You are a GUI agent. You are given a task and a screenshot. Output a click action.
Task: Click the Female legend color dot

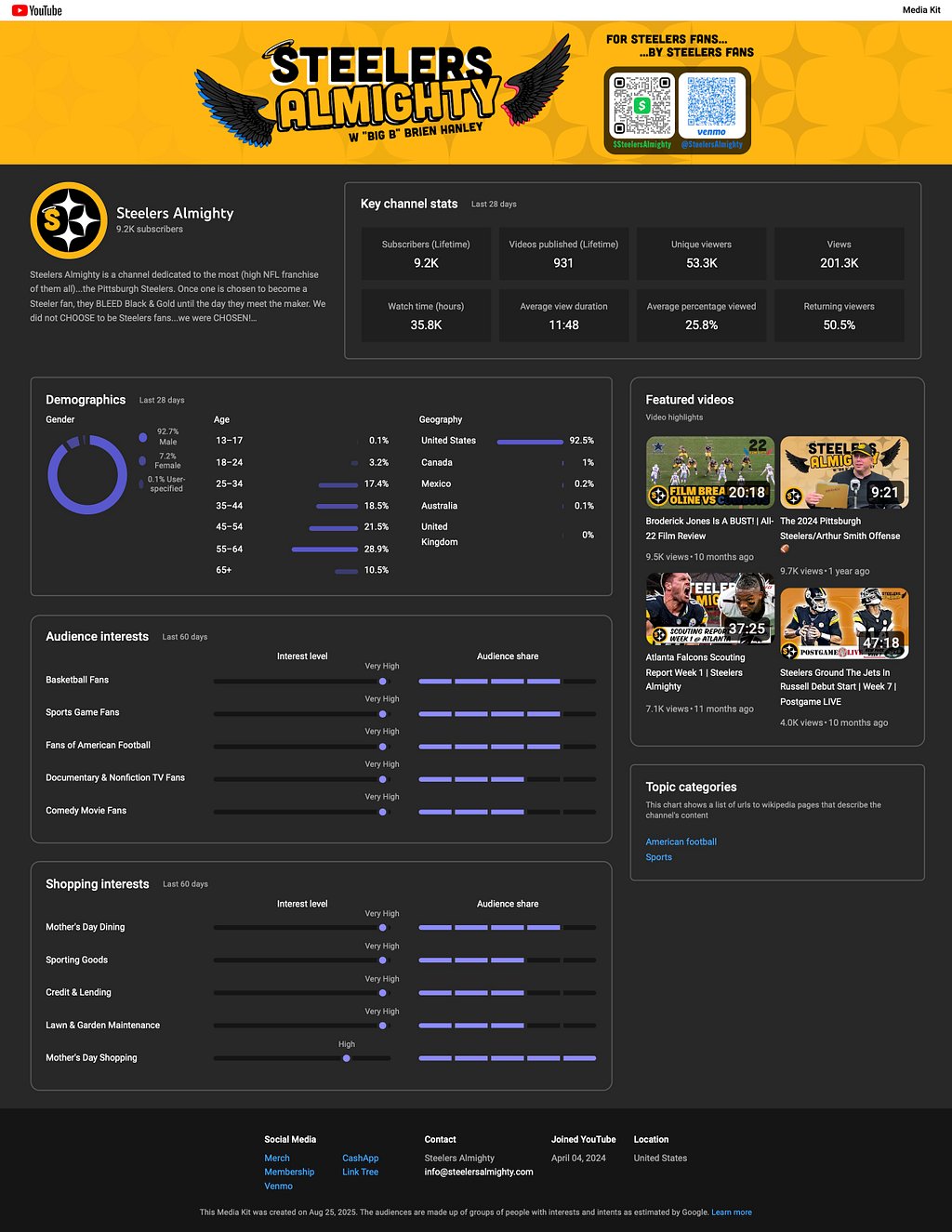[x=142, y=460]
